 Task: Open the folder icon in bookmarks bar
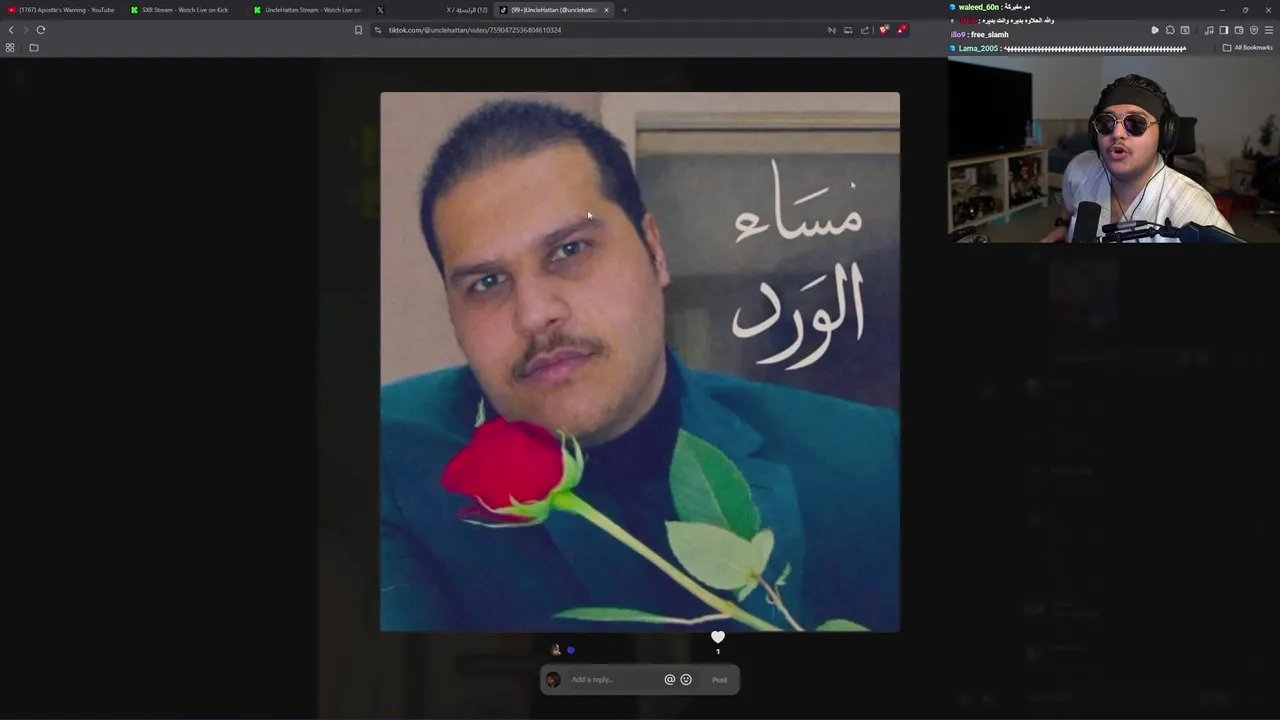pyautogui.click(x=34, y=48)
